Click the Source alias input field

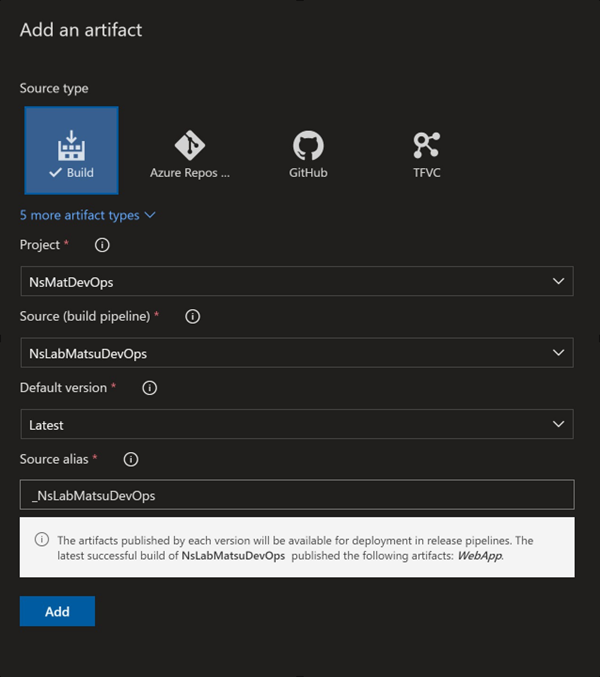point(297,495)
